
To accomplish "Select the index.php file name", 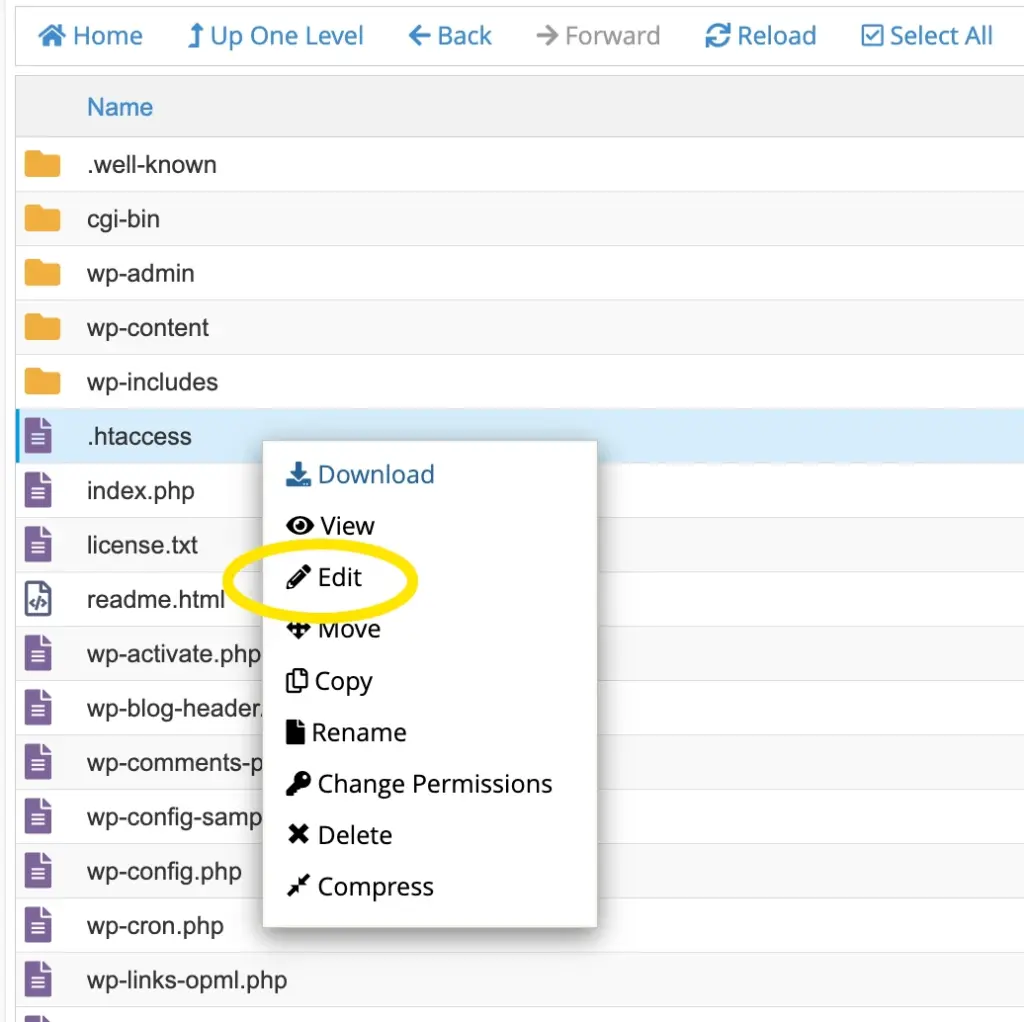I will (140, 491).
